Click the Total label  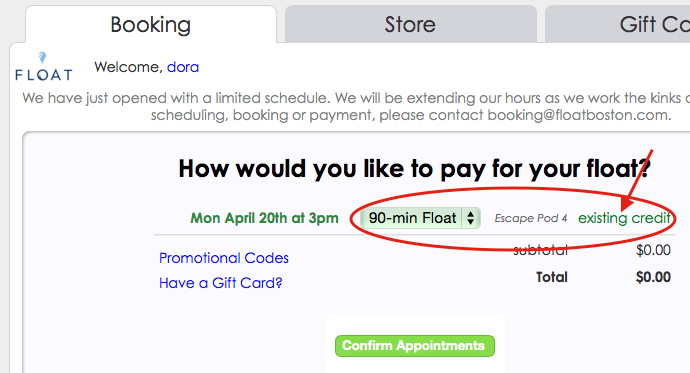click(551, 277)
